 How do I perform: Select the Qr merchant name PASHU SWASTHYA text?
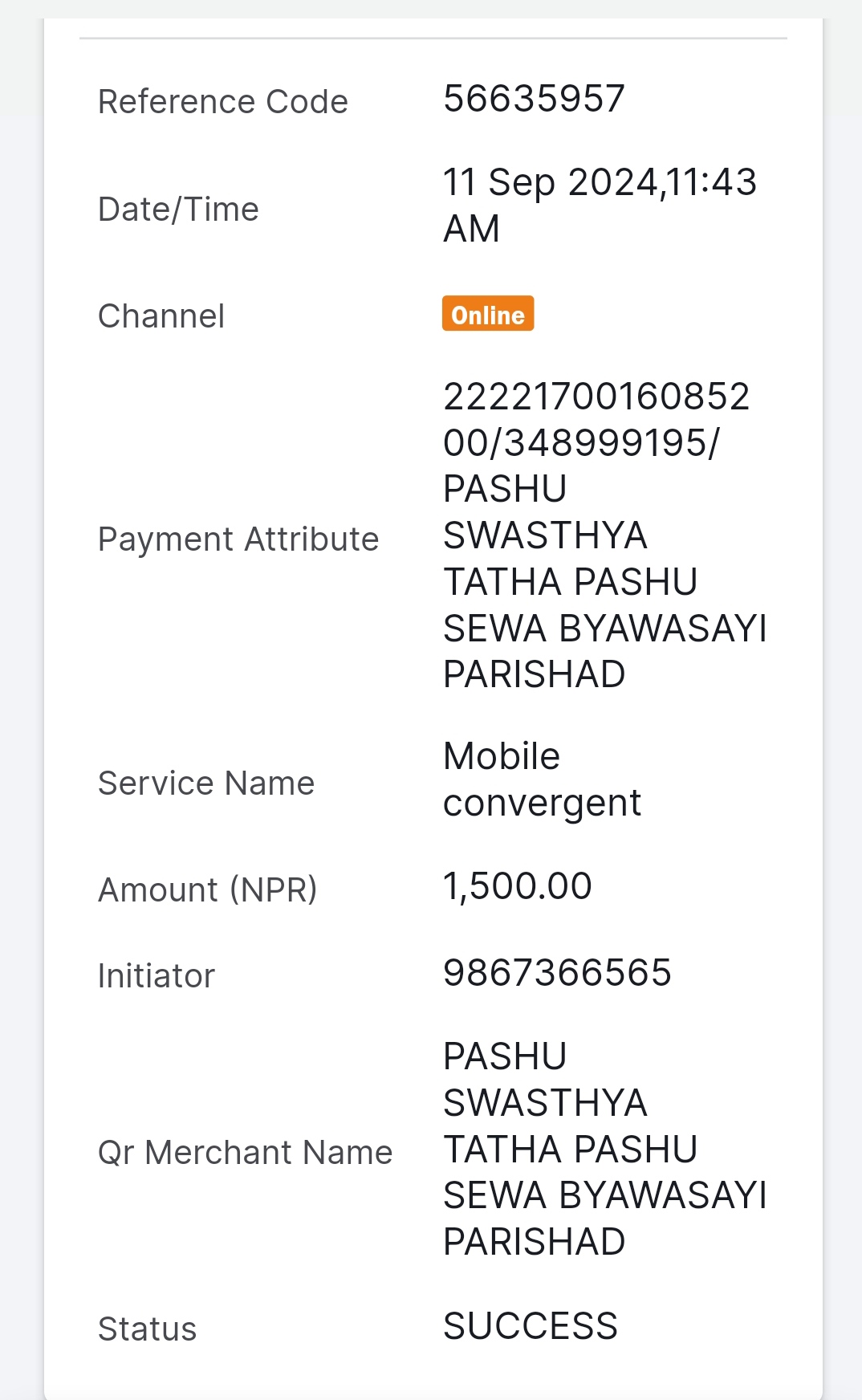(545, 1080)
